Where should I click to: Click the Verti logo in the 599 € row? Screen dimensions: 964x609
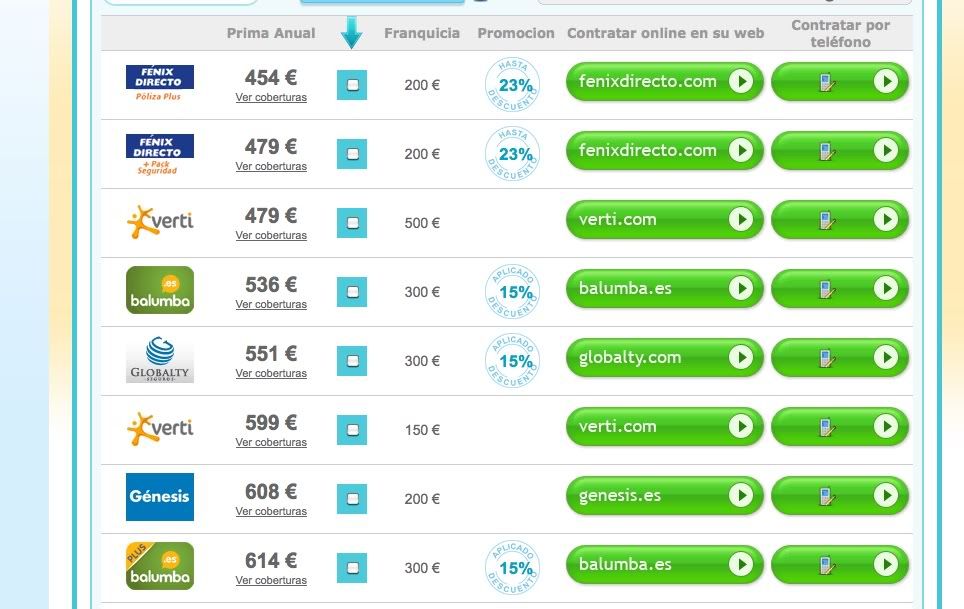click(160, 428)
